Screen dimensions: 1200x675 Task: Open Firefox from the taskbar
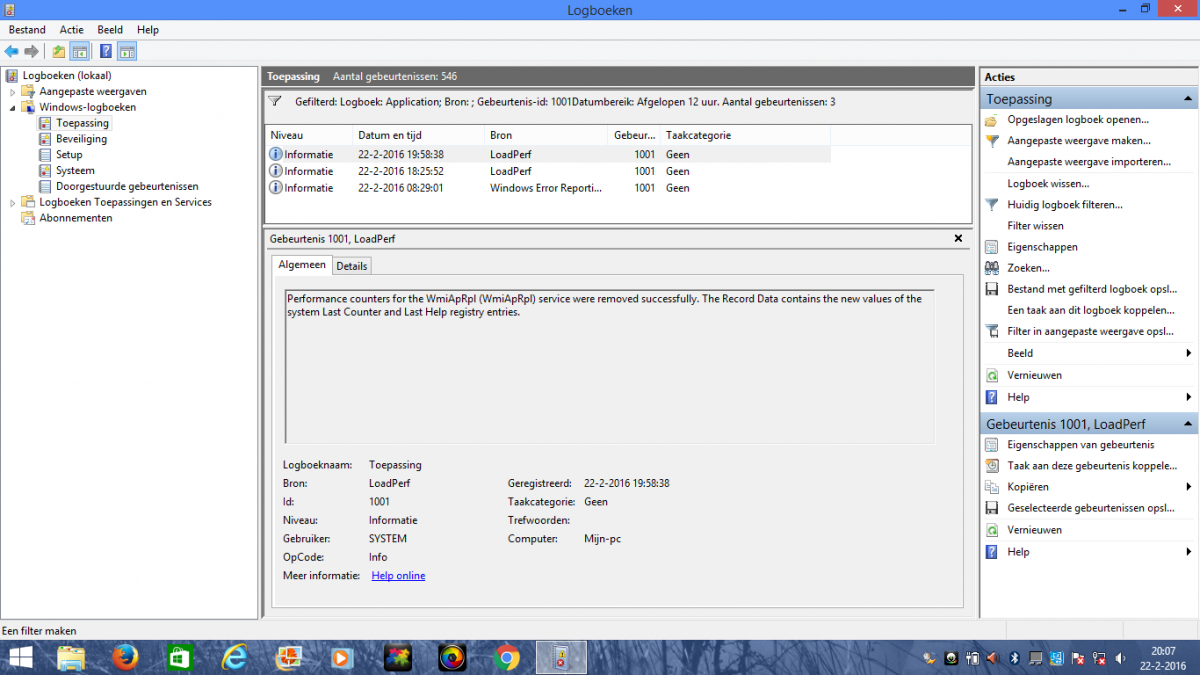(x=124, y=658)
